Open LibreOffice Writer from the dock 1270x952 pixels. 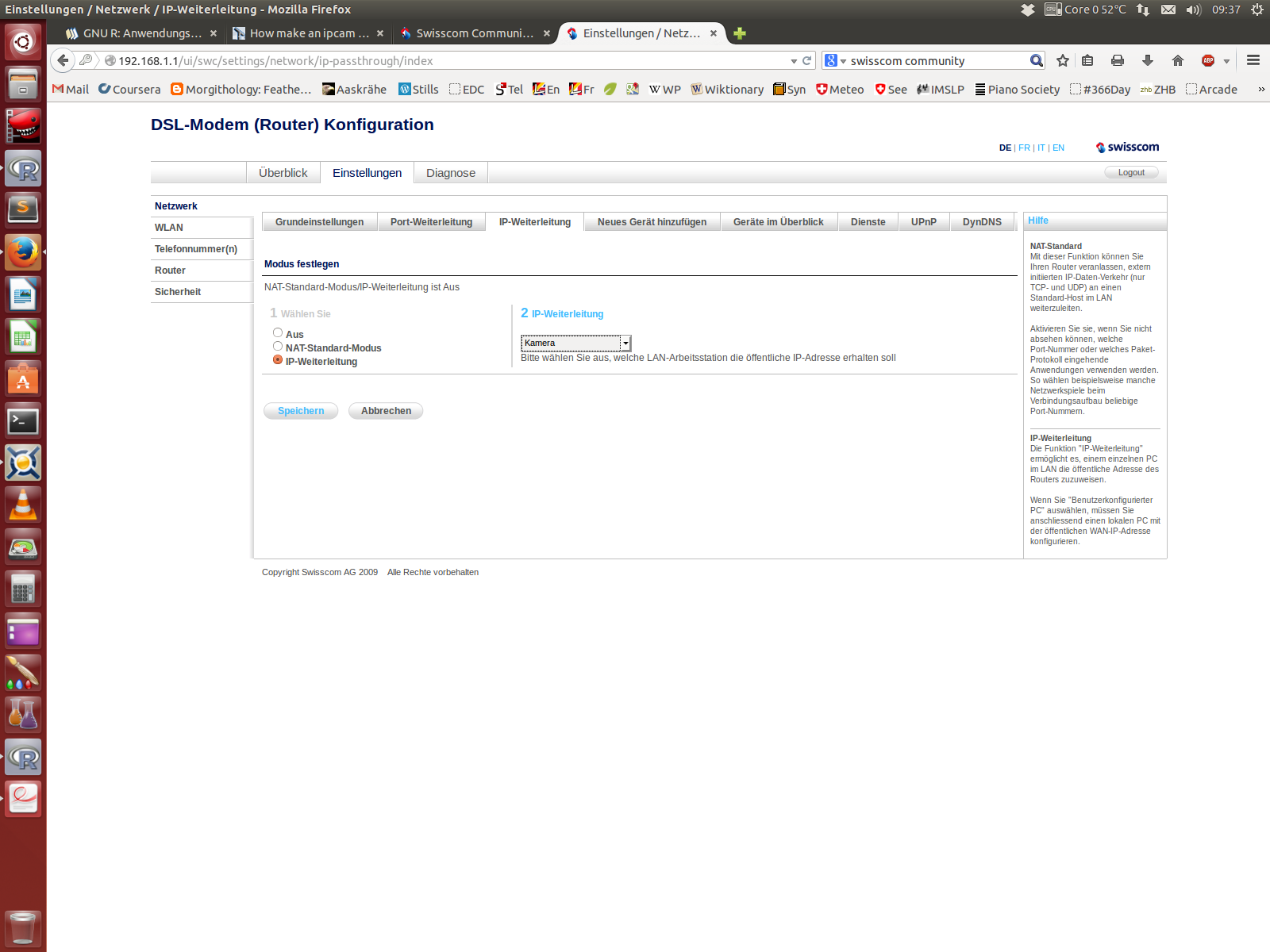coord(23,294)
